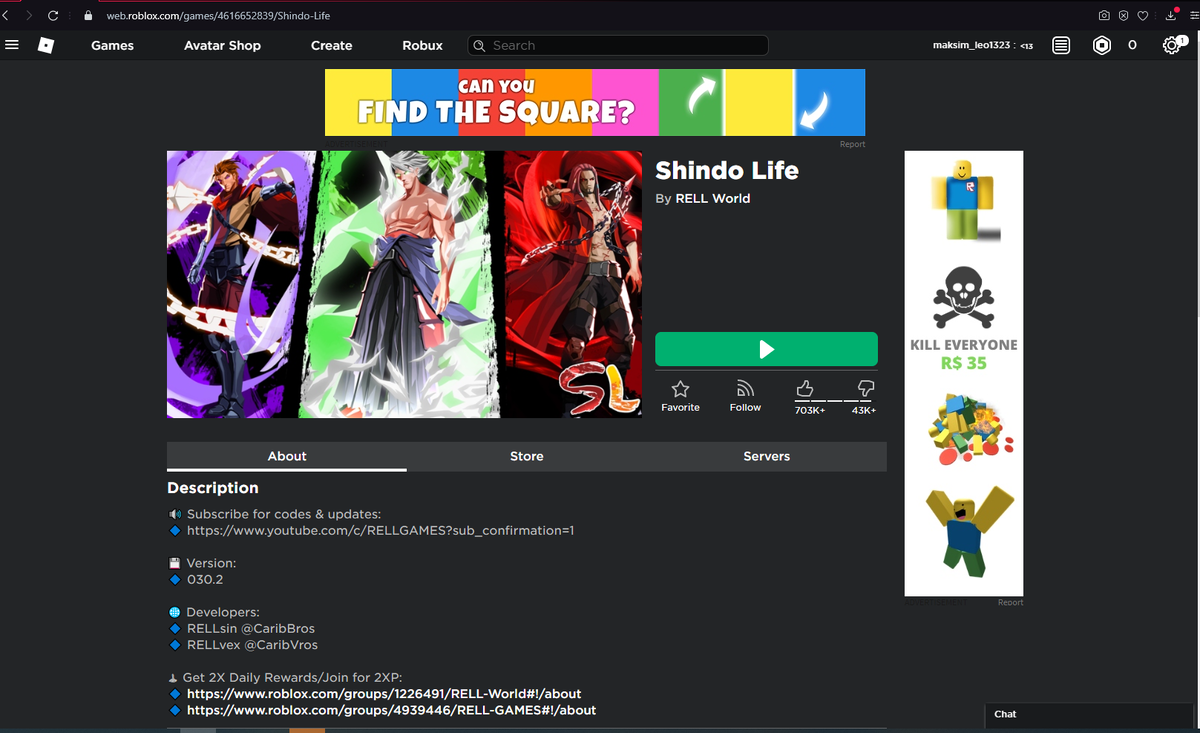Click the heart bookmark icon
The width and height of the screenshot is (1200, 733).
coord(1143,15)
